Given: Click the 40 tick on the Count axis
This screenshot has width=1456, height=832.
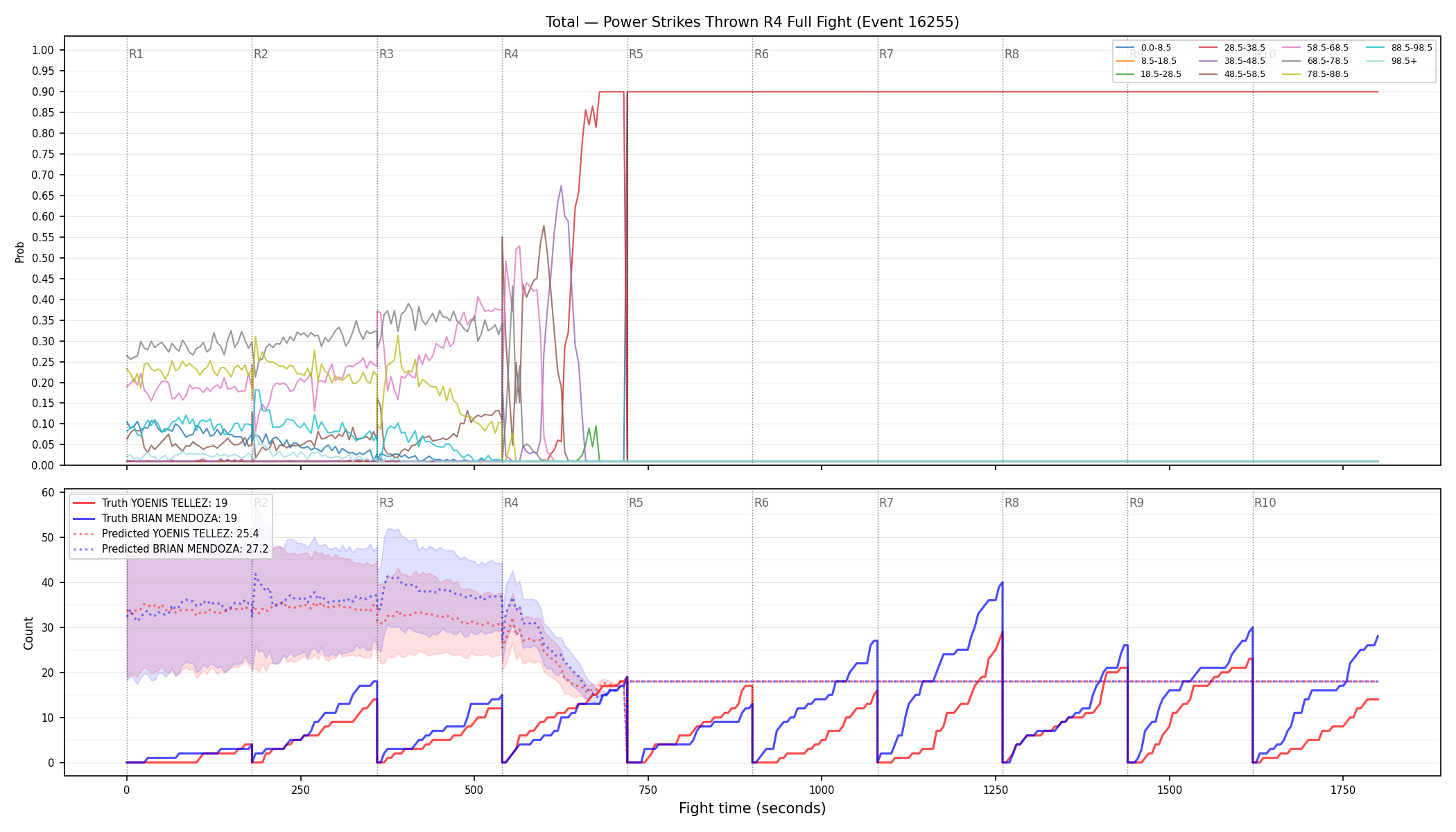Looking at the screenshot, I should point(48,583).
